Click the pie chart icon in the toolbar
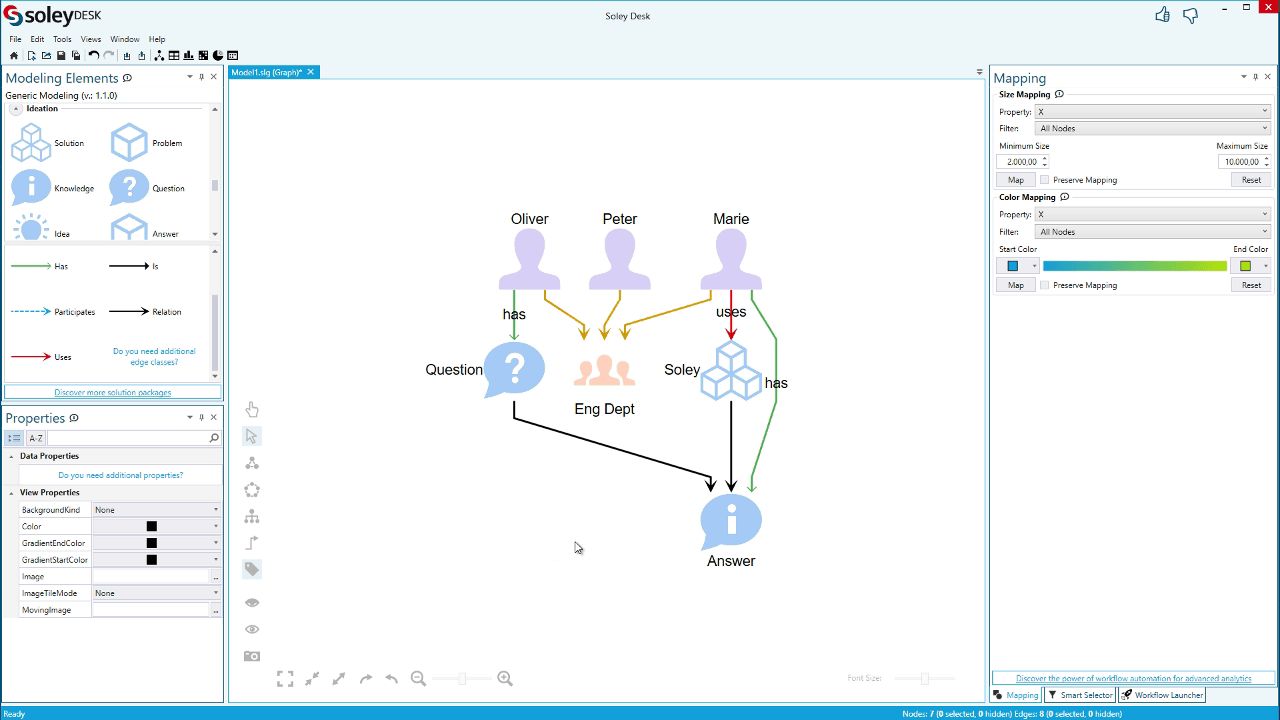The height and width of the screenshot is (720, 1280). pos(218,55)
